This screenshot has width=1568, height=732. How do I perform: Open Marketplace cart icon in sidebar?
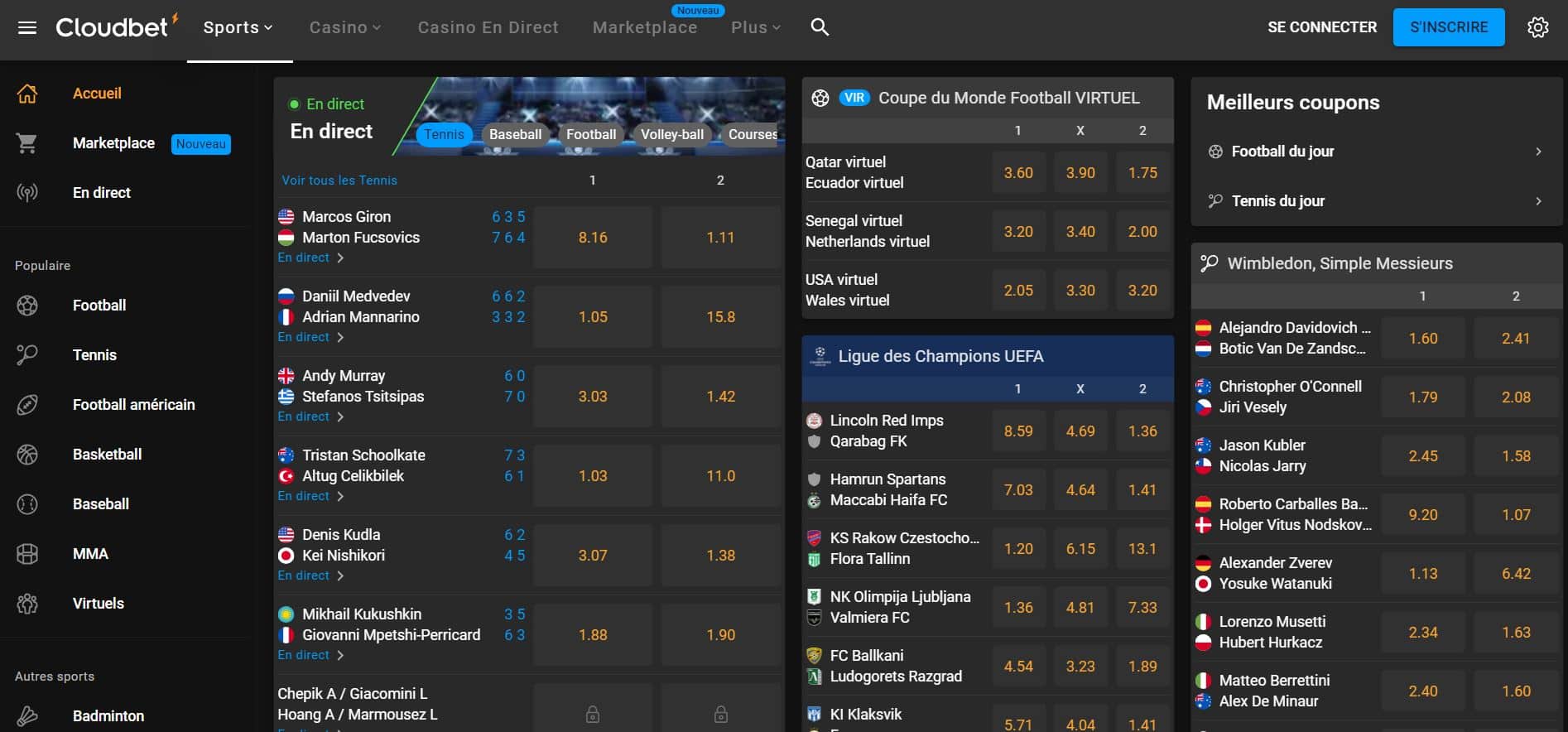[27, 143]
